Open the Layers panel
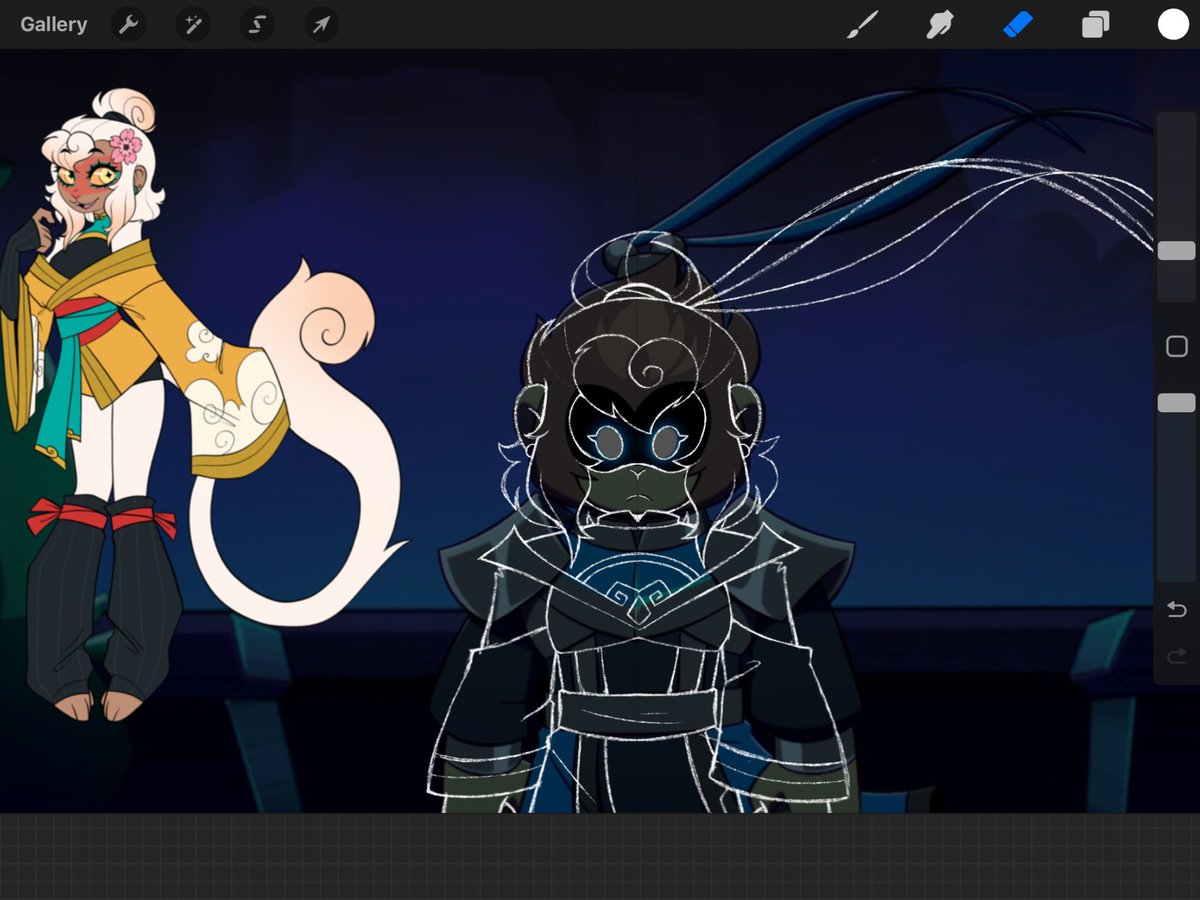Screen dimensions: 1200x900 click(1095, 24)
